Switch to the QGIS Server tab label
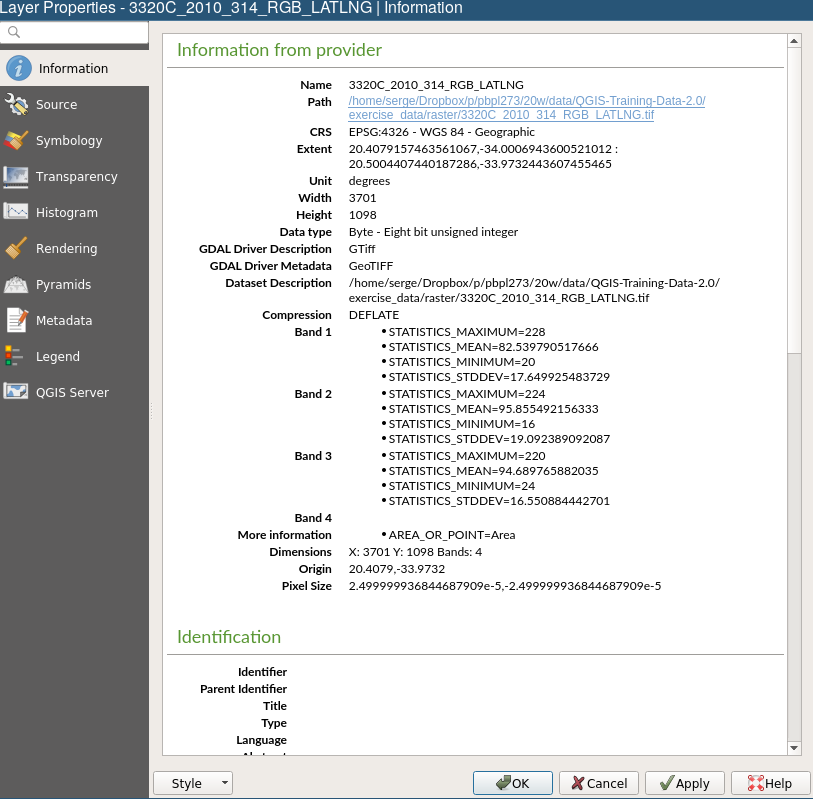 [72, 393]
